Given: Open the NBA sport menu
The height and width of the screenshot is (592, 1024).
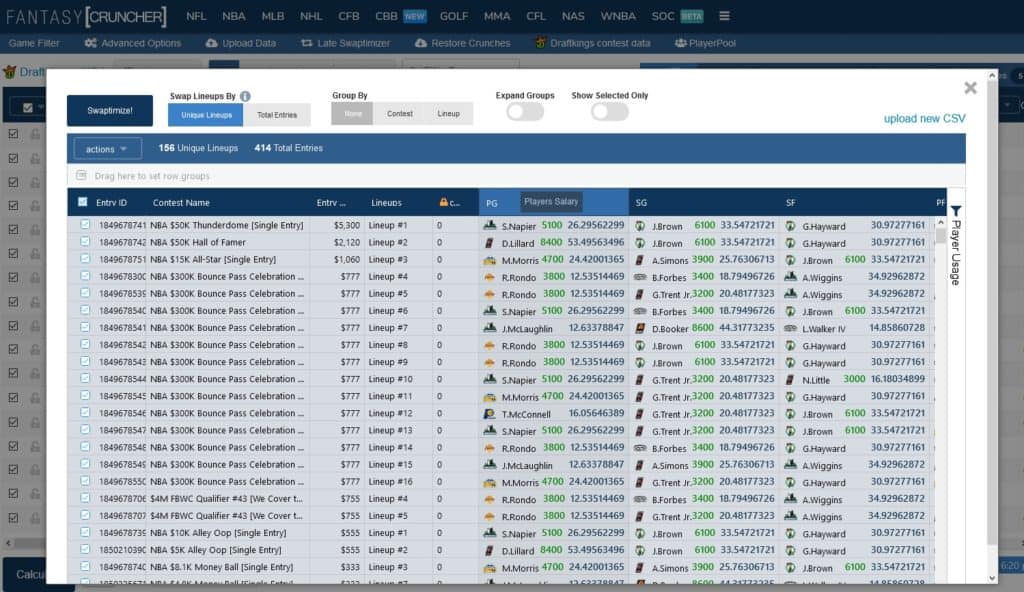Looking at the screenshot, I should tap(233, 16).
